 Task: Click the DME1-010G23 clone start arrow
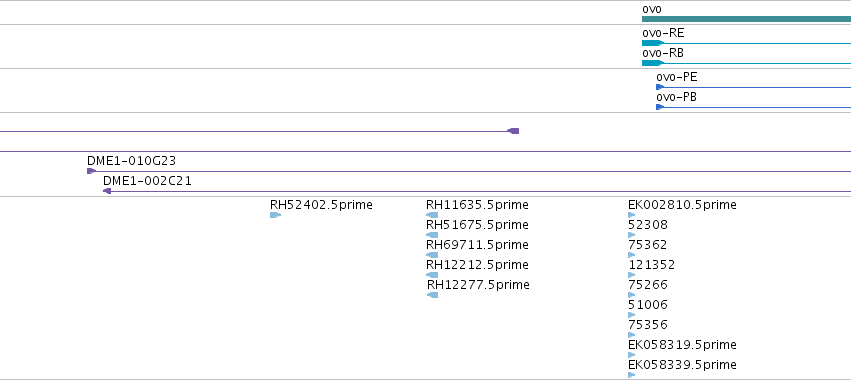[x=92, y=171]
